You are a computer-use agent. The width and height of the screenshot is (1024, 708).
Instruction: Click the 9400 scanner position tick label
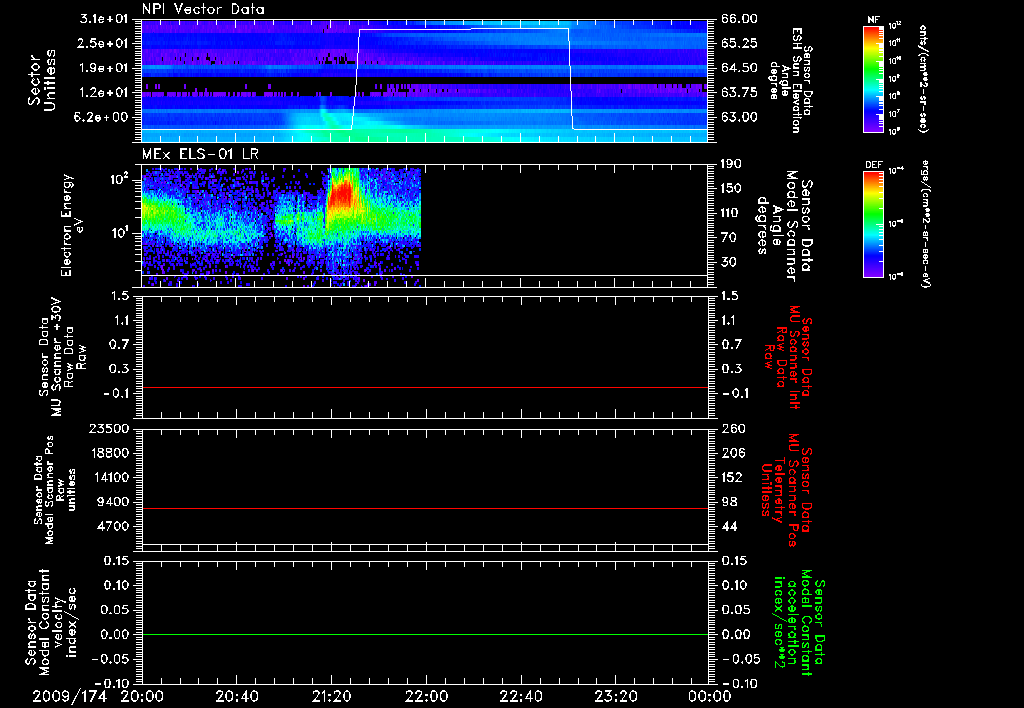[x=114, y=502]
